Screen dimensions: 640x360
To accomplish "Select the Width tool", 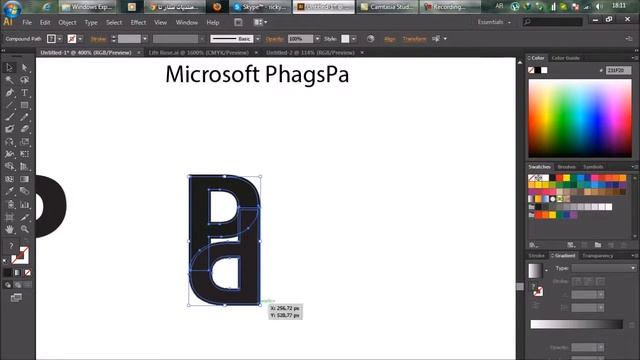I will tap(9, 154).
